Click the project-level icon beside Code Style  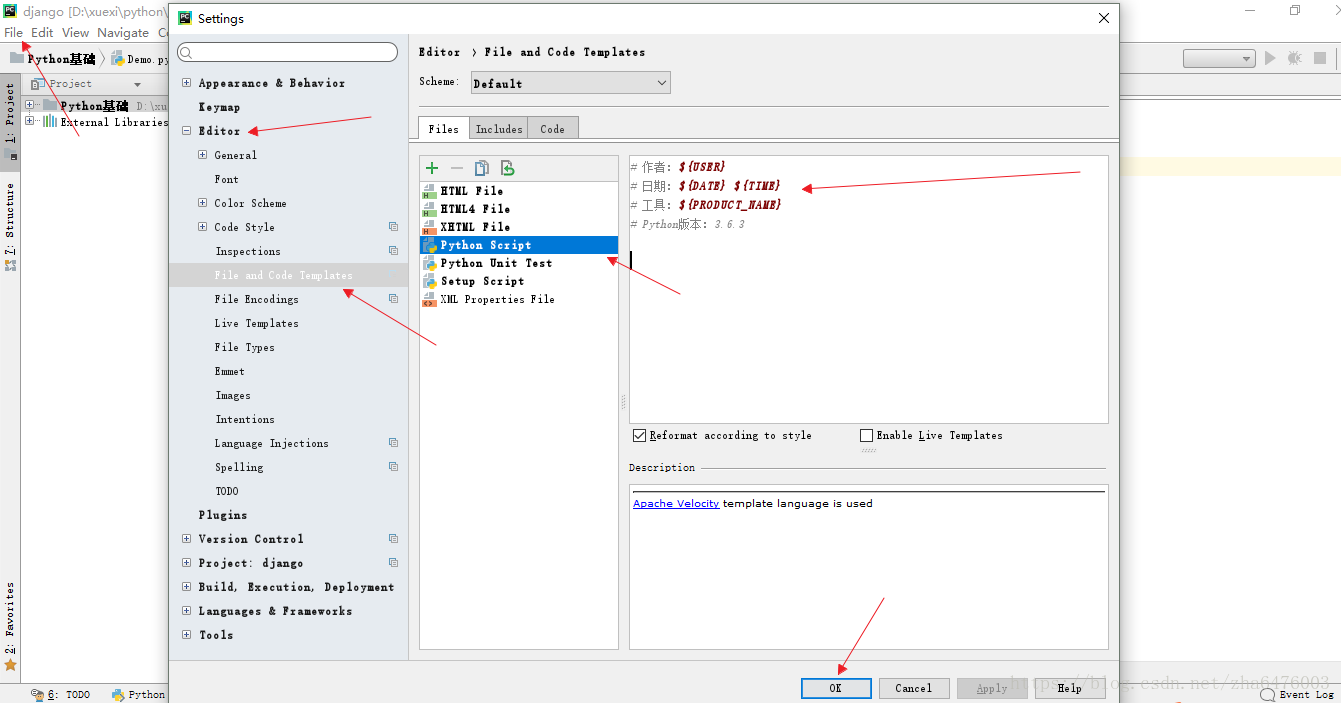coord(393,227)
